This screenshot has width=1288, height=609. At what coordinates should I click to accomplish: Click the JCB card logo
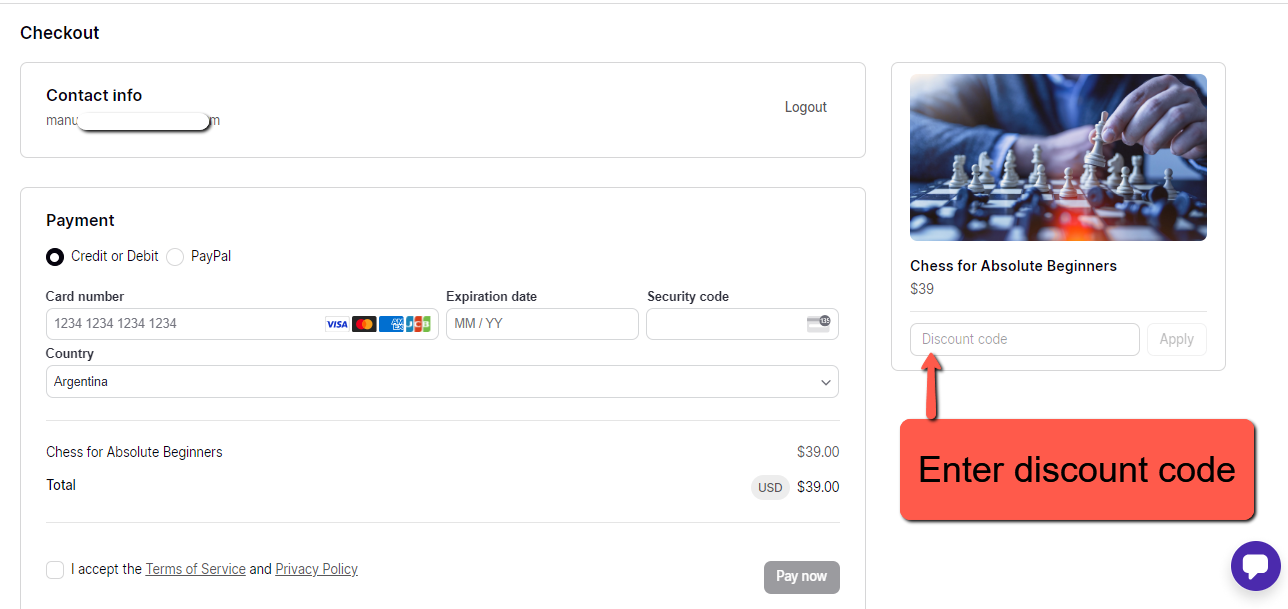point(418,324)
